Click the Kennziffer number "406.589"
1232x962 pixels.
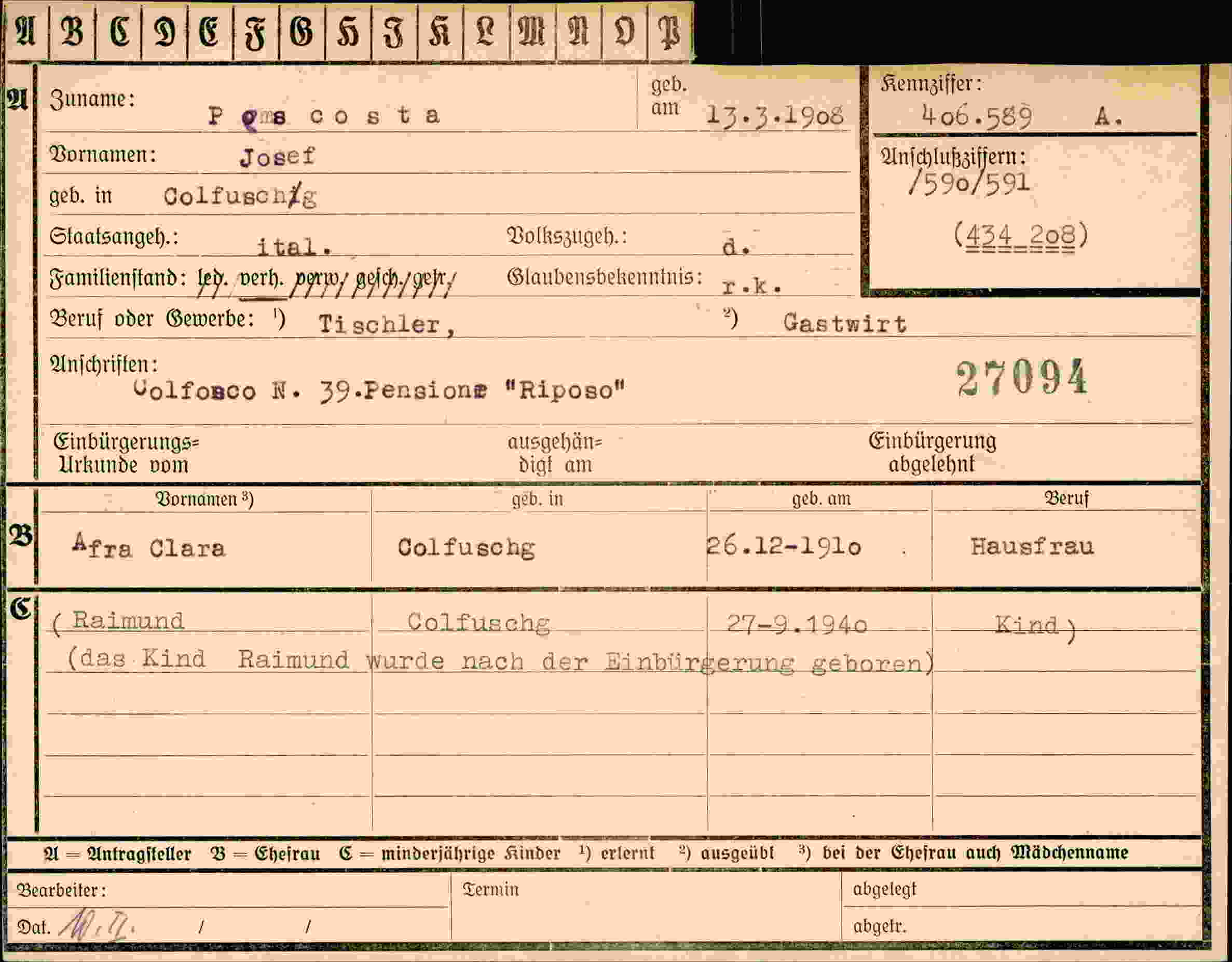pos(977,117)
